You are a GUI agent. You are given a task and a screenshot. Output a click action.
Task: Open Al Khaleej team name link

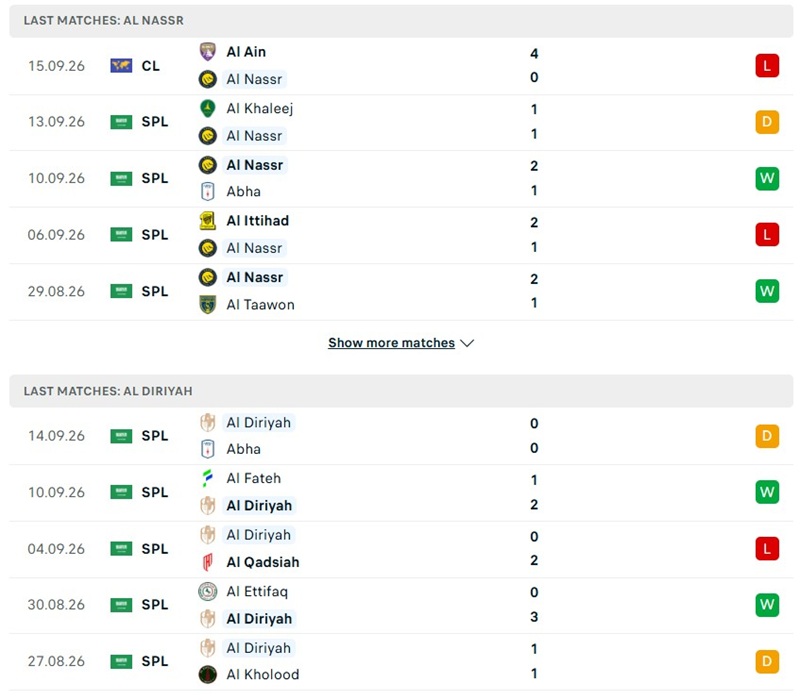260,108
